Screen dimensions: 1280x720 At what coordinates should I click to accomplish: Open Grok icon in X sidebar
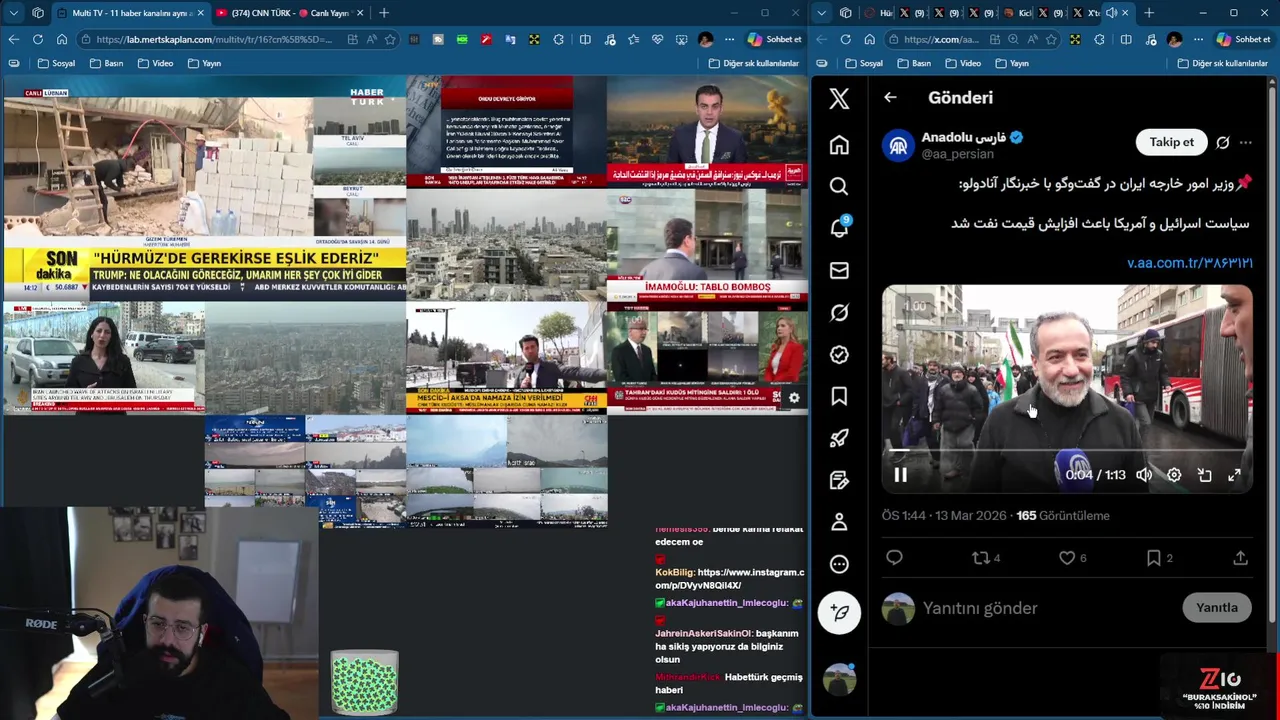tap(839, 313)
